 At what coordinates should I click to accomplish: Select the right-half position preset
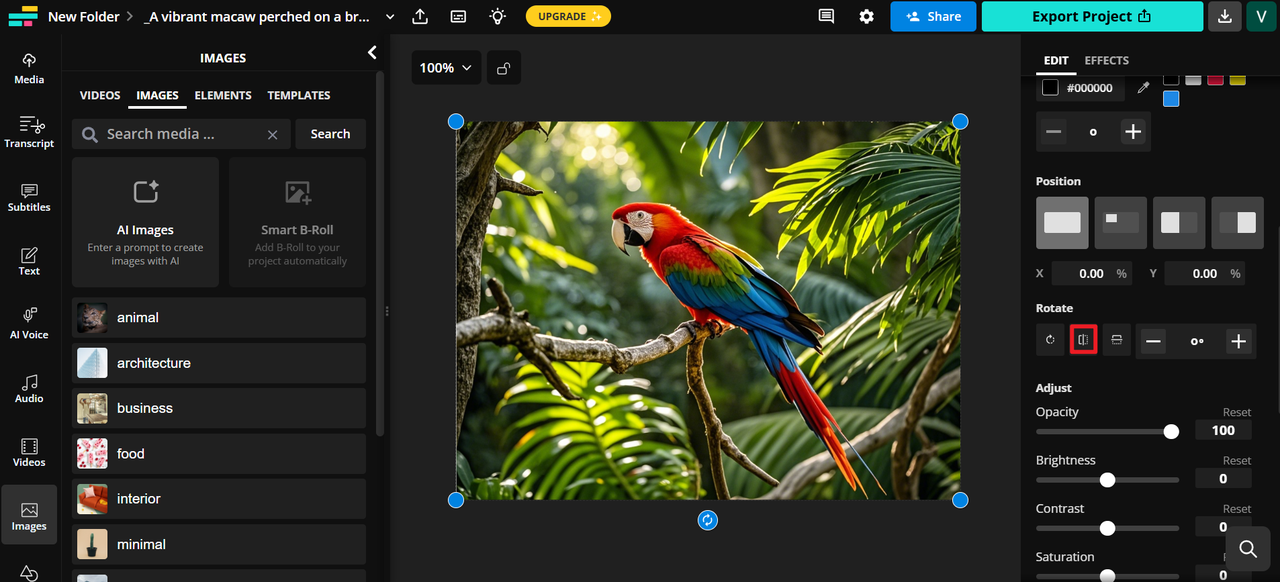1238,223
